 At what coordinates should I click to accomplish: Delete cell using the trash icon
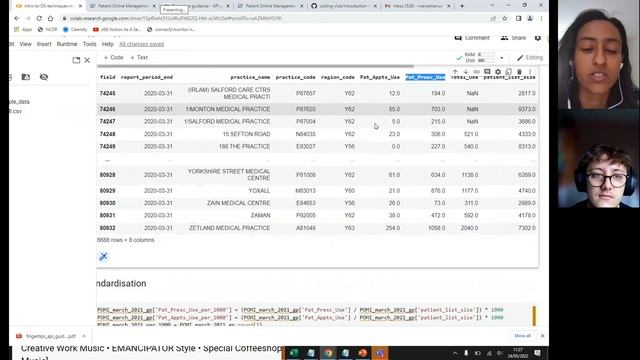(519, 72)
